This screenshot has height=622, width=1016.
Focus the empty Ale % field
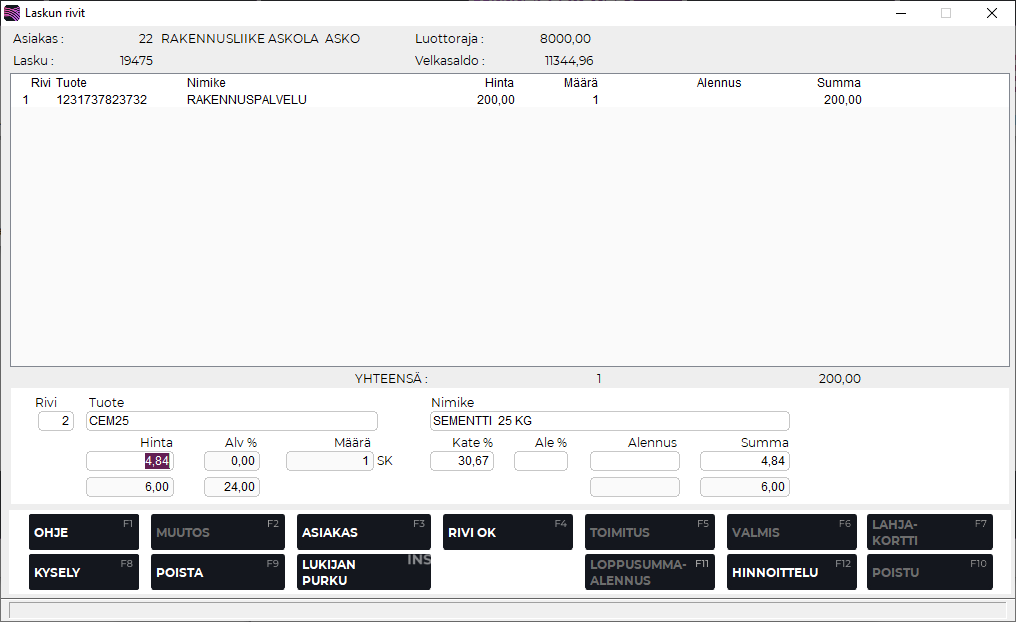(x=540, y=461)
